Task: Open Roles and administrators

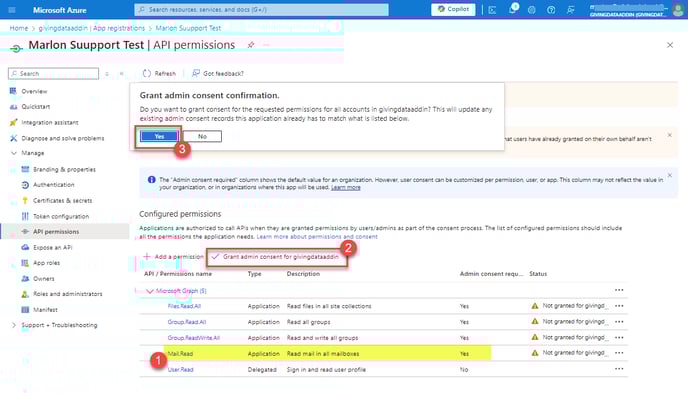Action: pyautogui.click(x=68, y=294)
